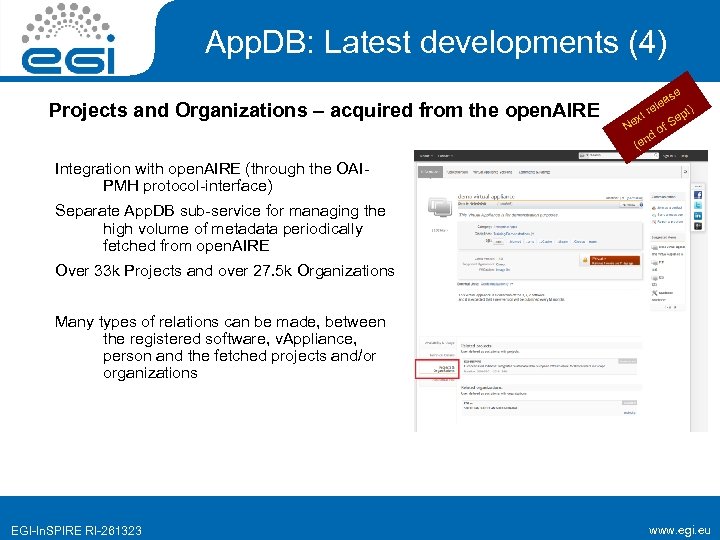Open the Twitter share icon

[x=698, y=206]
